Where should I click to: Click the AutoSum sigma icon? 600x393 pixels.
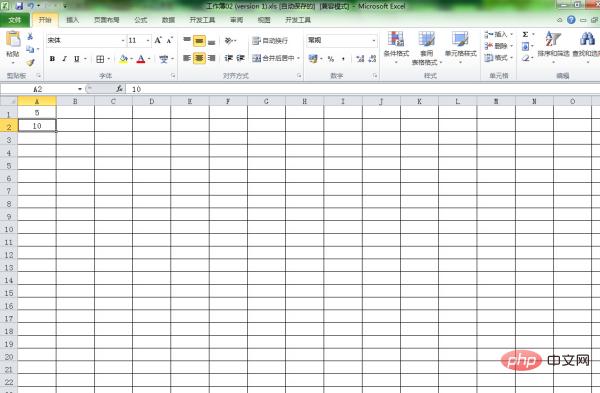click(526, 34)
